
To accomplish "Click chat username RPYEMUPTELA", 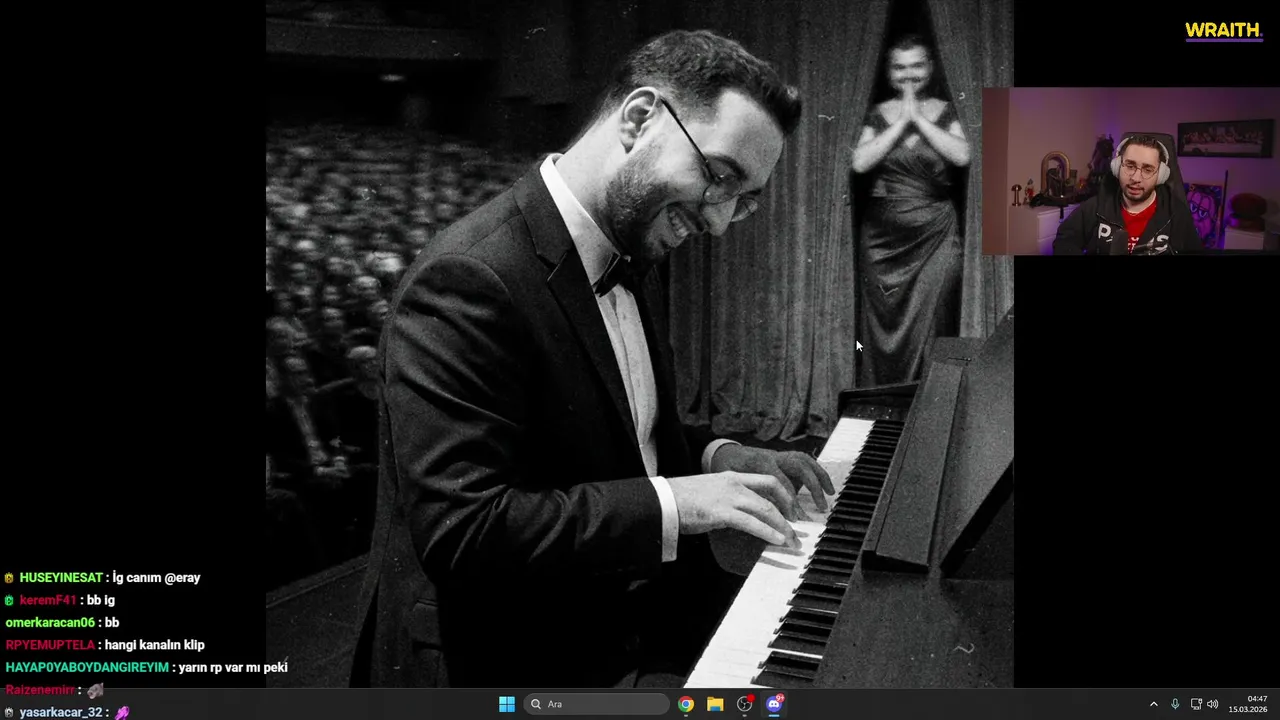I will click(50, 645).
